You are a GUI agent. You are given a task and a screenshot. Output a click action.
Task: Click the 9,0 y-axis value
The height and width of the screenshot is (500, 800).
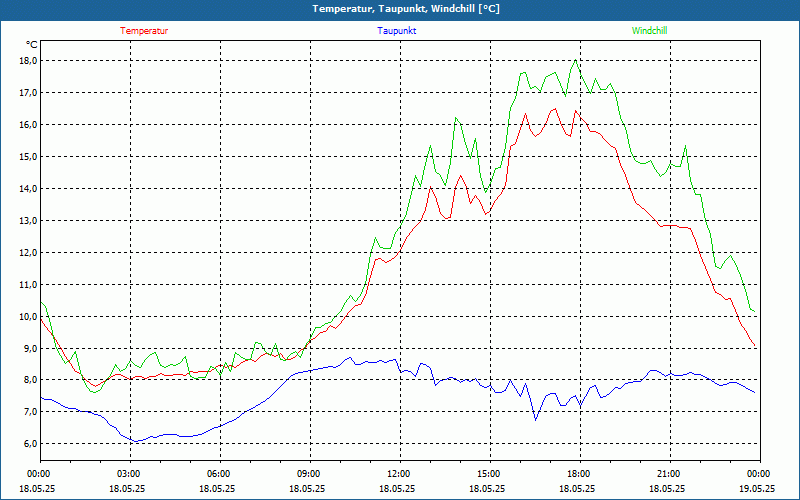pos(30,348)
